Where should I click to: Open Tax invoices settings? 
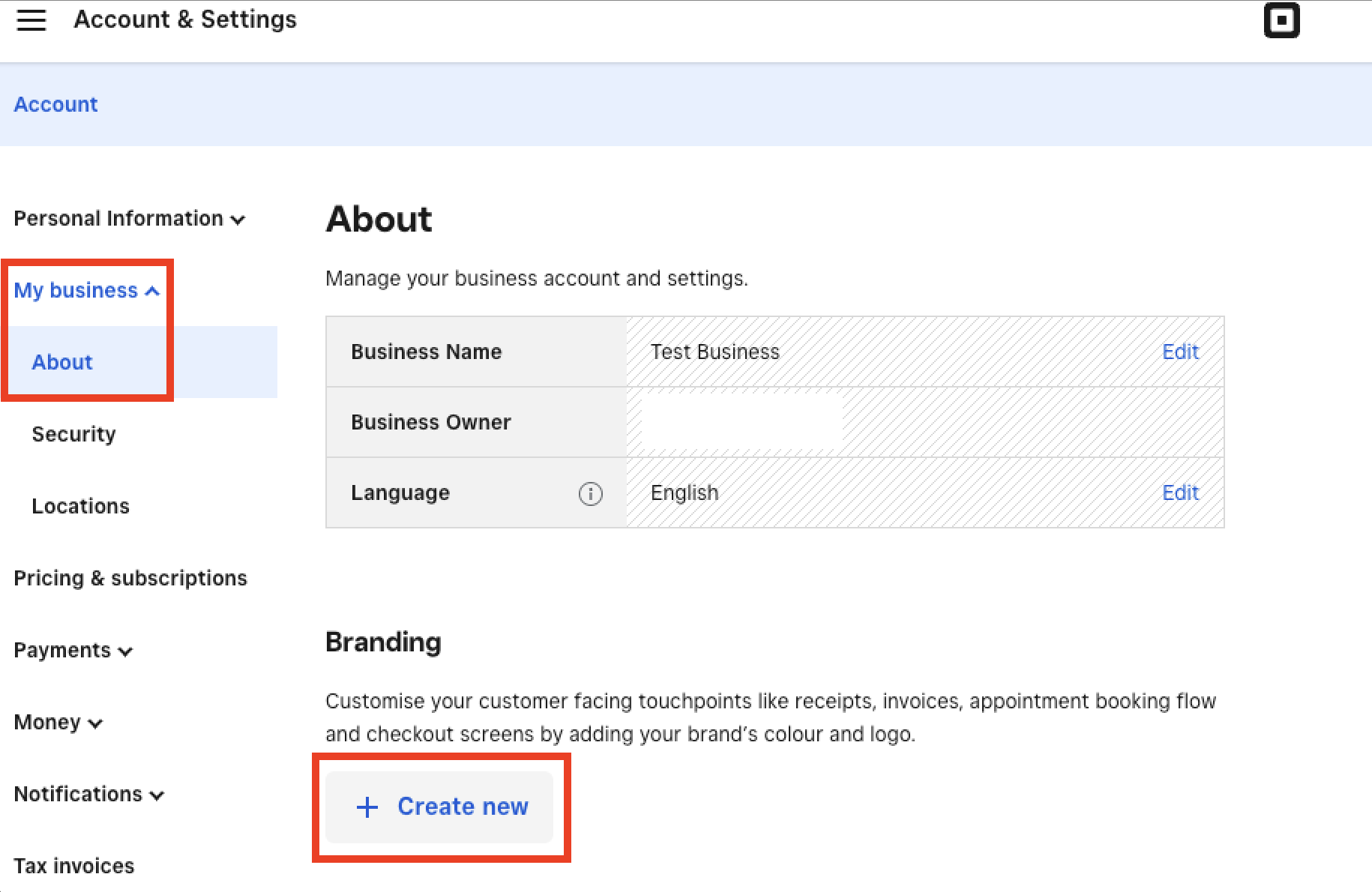(x=73, y=866)
